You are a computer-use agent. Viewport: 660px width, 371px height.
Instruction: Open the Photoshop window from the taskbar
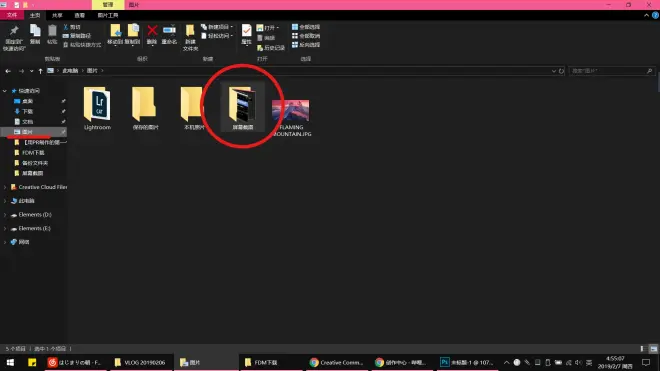466,362
